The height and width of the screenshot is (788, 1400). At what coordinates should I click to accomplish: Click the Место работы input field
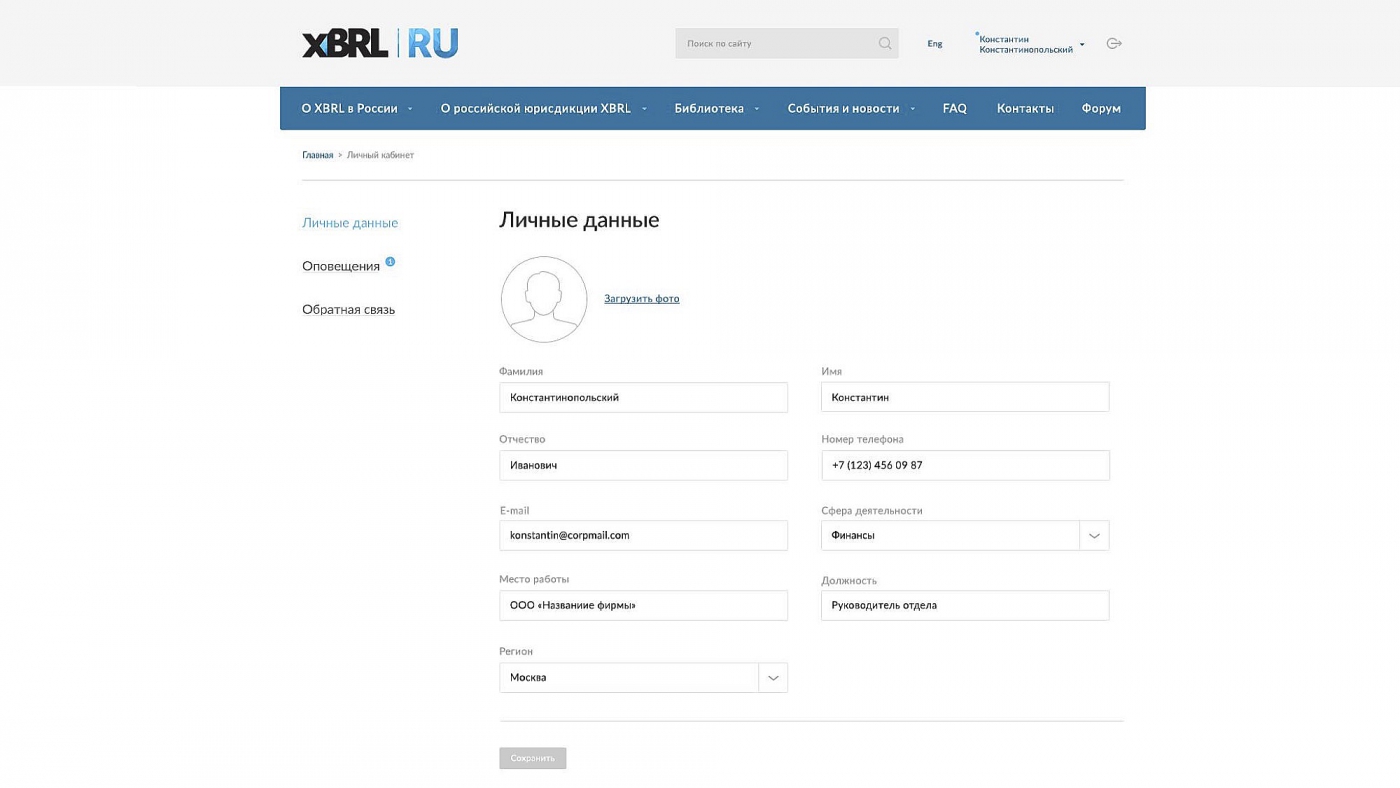click(643, 605)
